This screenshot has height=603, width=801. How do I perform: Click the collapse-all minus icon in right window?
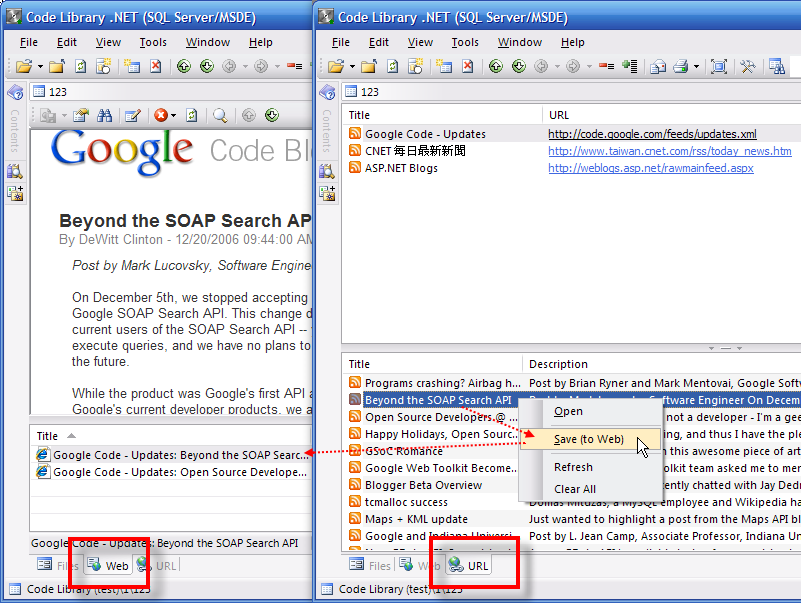coord(606,66)
